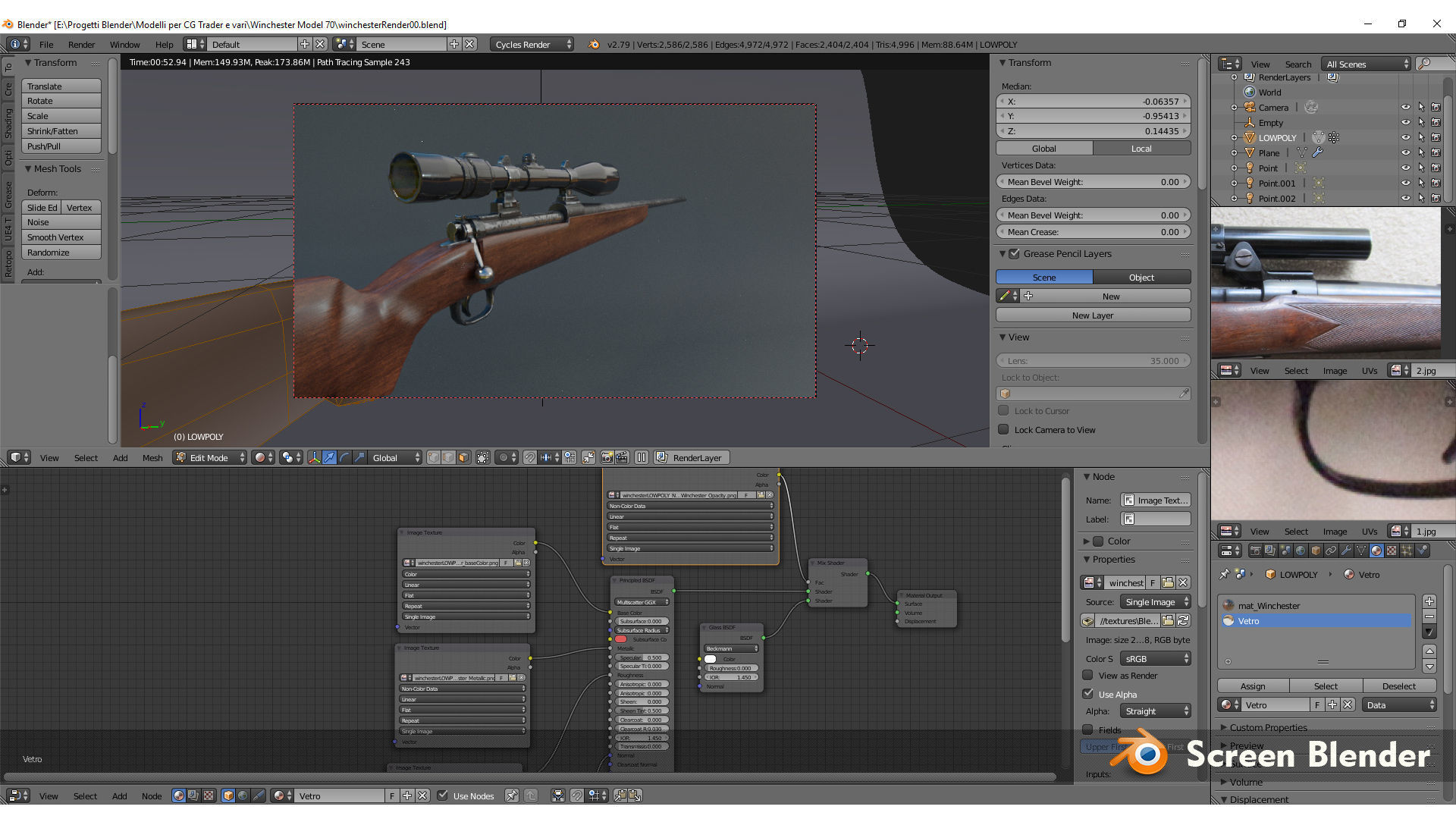Open the Mesh menu in 3D viewport header
This screenshot has height=819, width=1456.
pyautogui.click(x=152, y=457)
